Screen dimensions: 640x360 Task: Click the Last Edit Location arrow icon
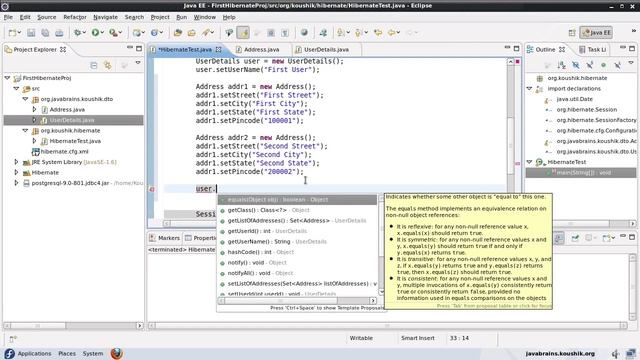click(x=378, y=33)
